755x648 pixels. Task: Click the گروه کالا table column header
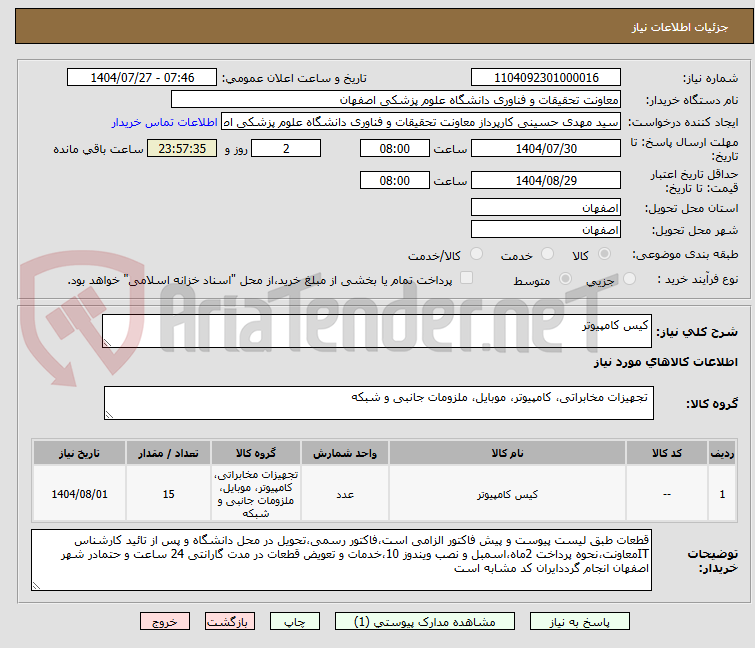256,453
